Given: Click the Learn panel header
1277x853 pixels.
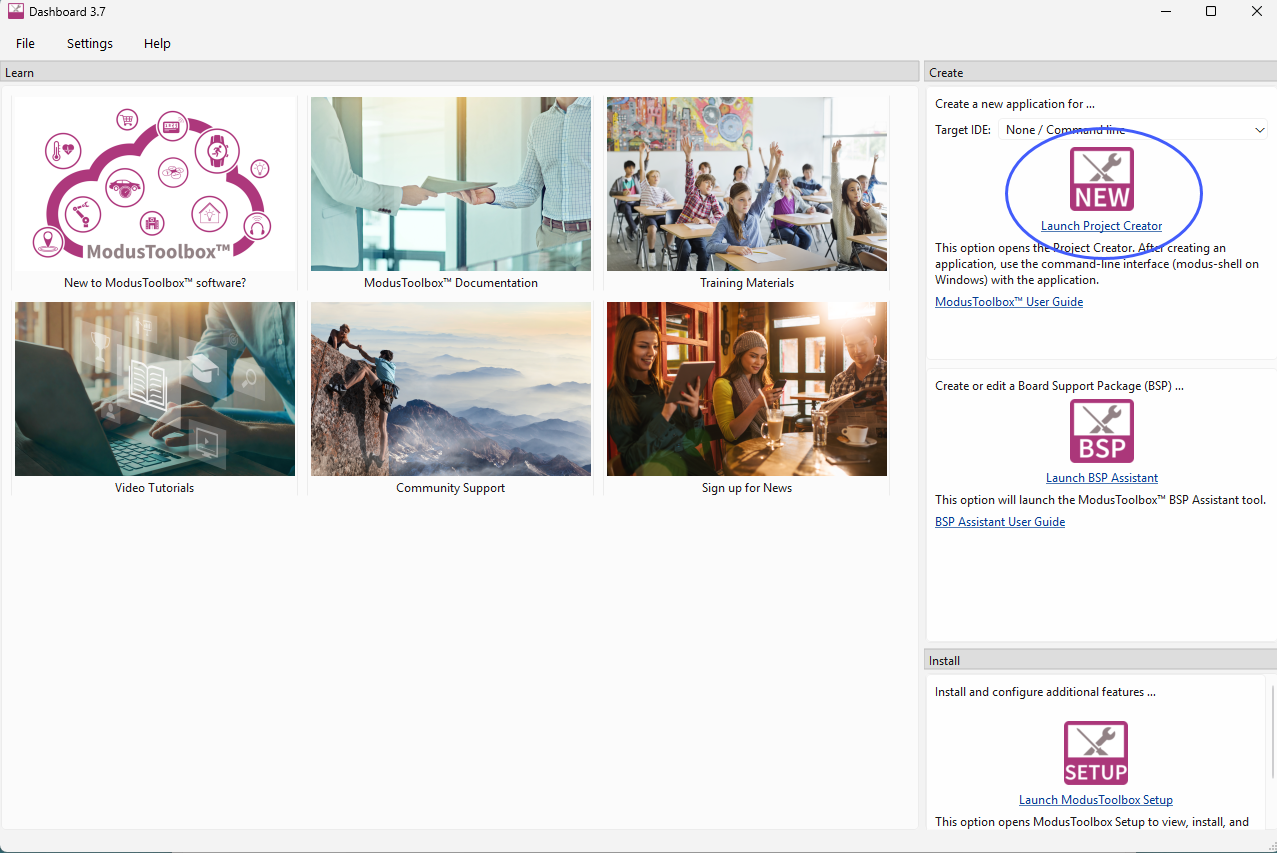Looking at the screenshot, I should pos(460,72).
